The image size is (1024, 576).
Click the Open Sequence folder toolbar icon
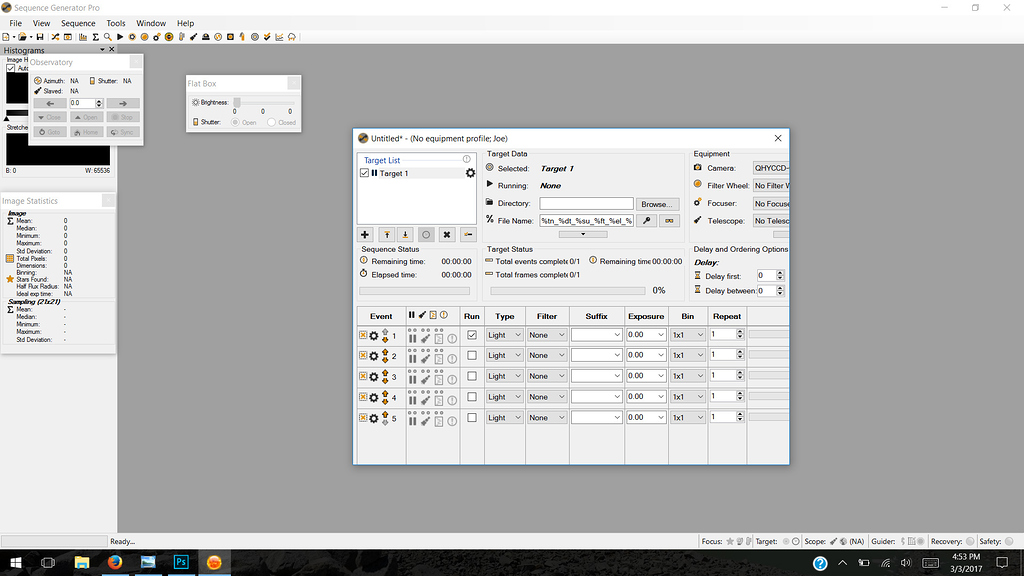[22, 37]
